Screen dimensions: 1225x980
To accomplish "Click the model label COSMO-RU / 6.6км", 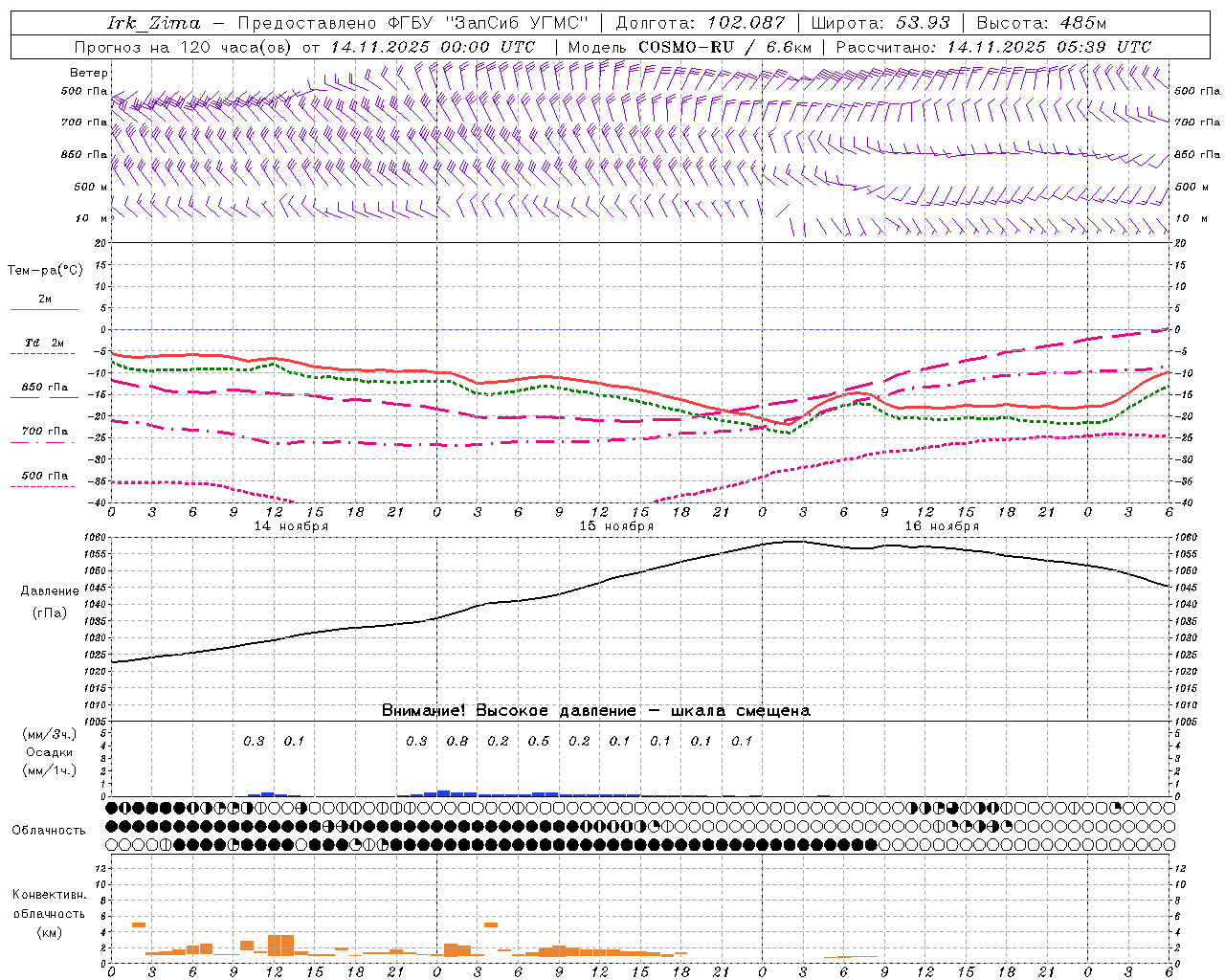I will click(724, 47).
